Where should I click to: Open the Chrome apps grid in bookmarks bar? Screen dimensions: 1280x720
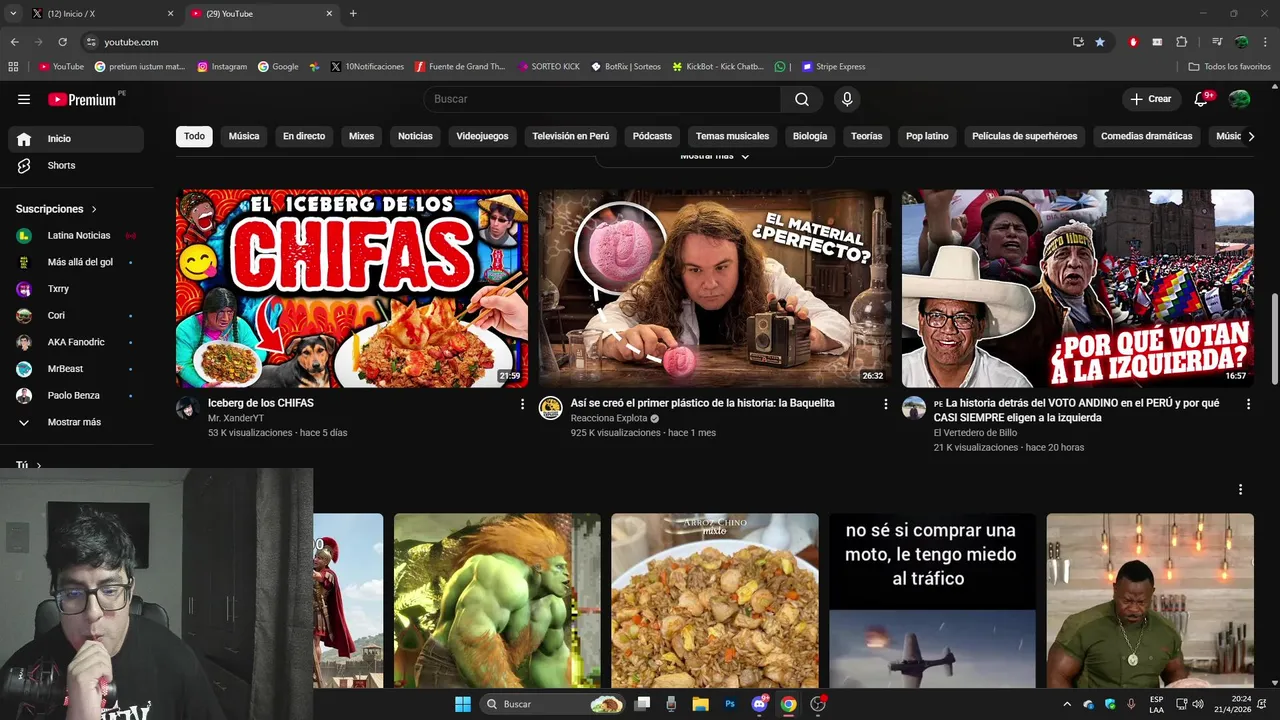point(13,67)
